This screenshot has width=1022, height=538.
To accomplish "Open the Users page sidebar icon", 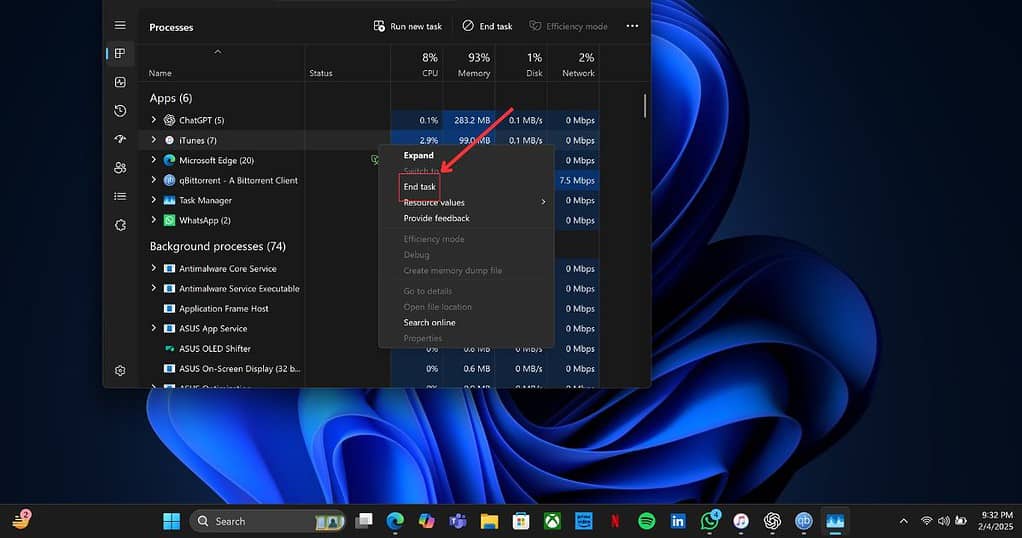I will tap(120, 168).
